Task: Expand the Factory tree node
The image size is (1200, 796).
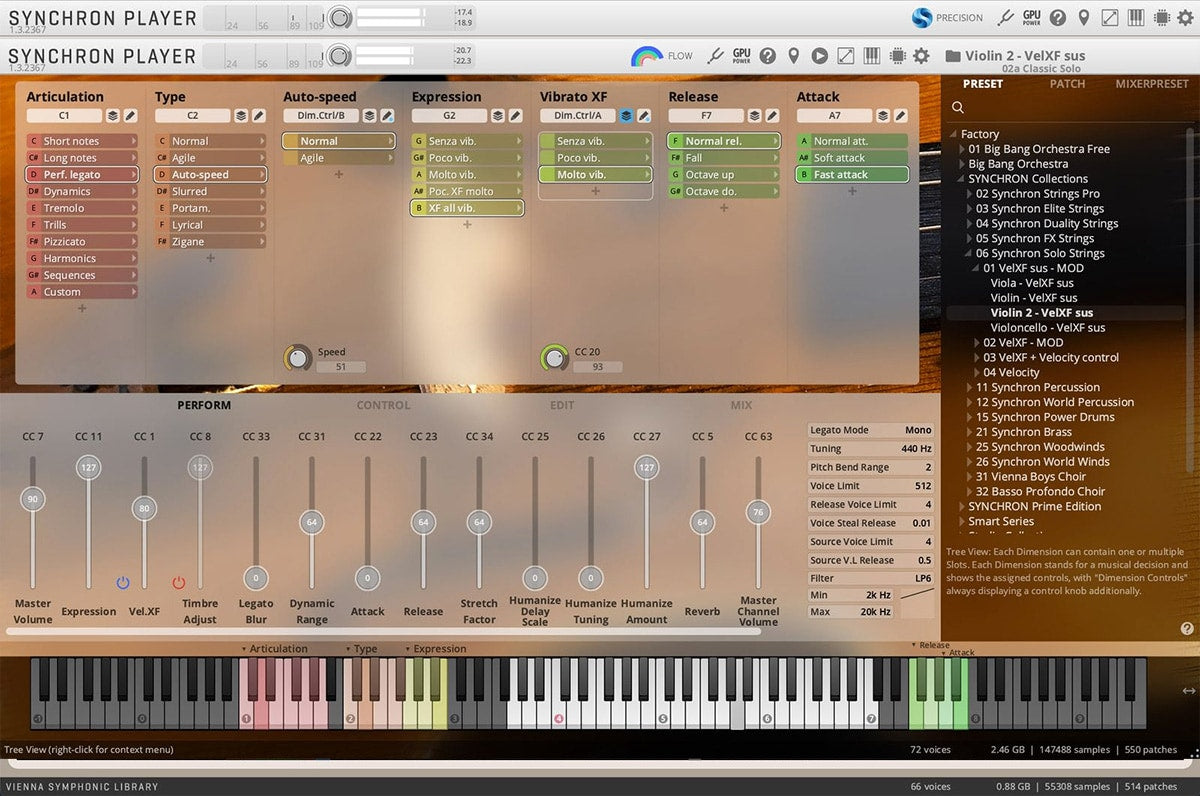Action: point(954,134)
